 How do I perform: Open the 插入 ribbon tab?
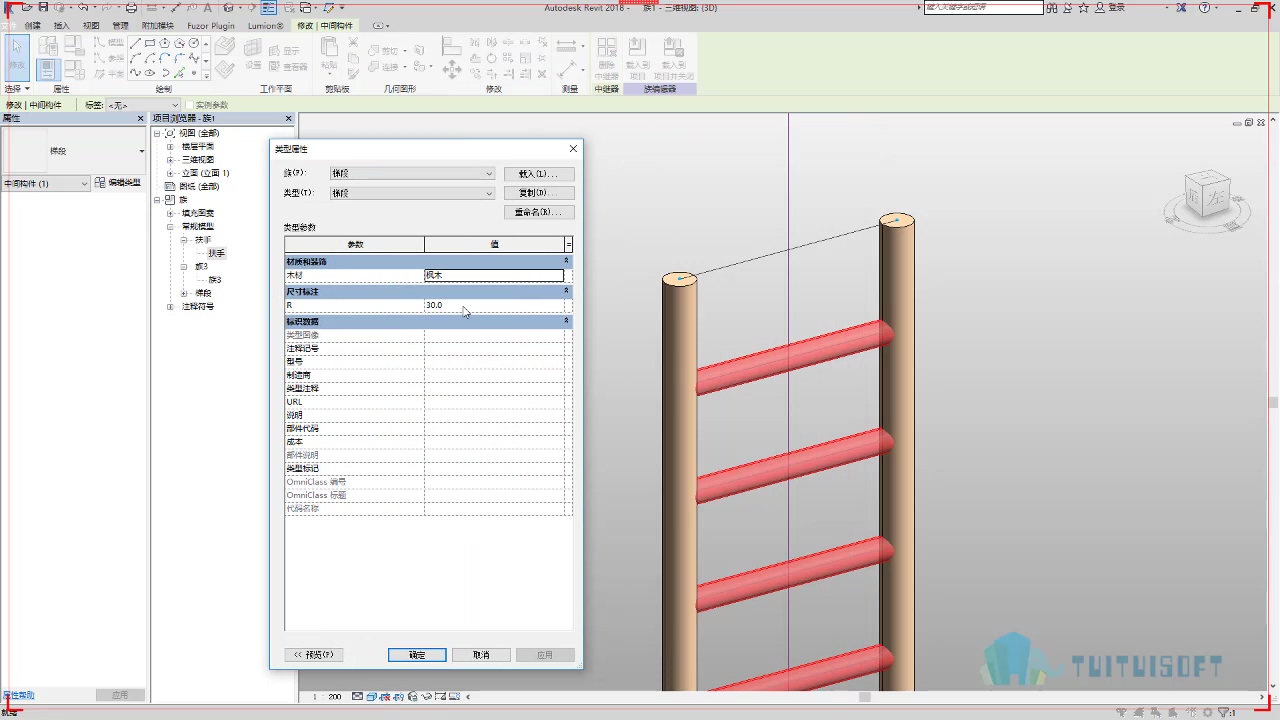click(x=62, y=26)
